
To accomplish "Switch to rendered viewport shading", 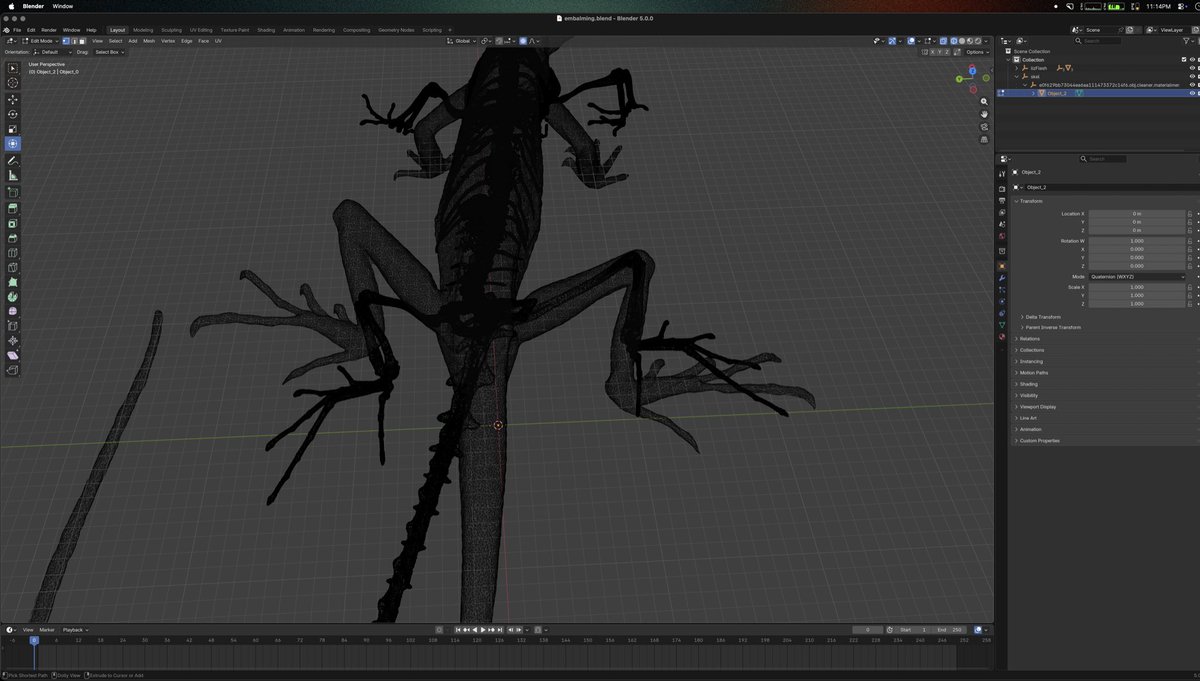I will point(978,41).
